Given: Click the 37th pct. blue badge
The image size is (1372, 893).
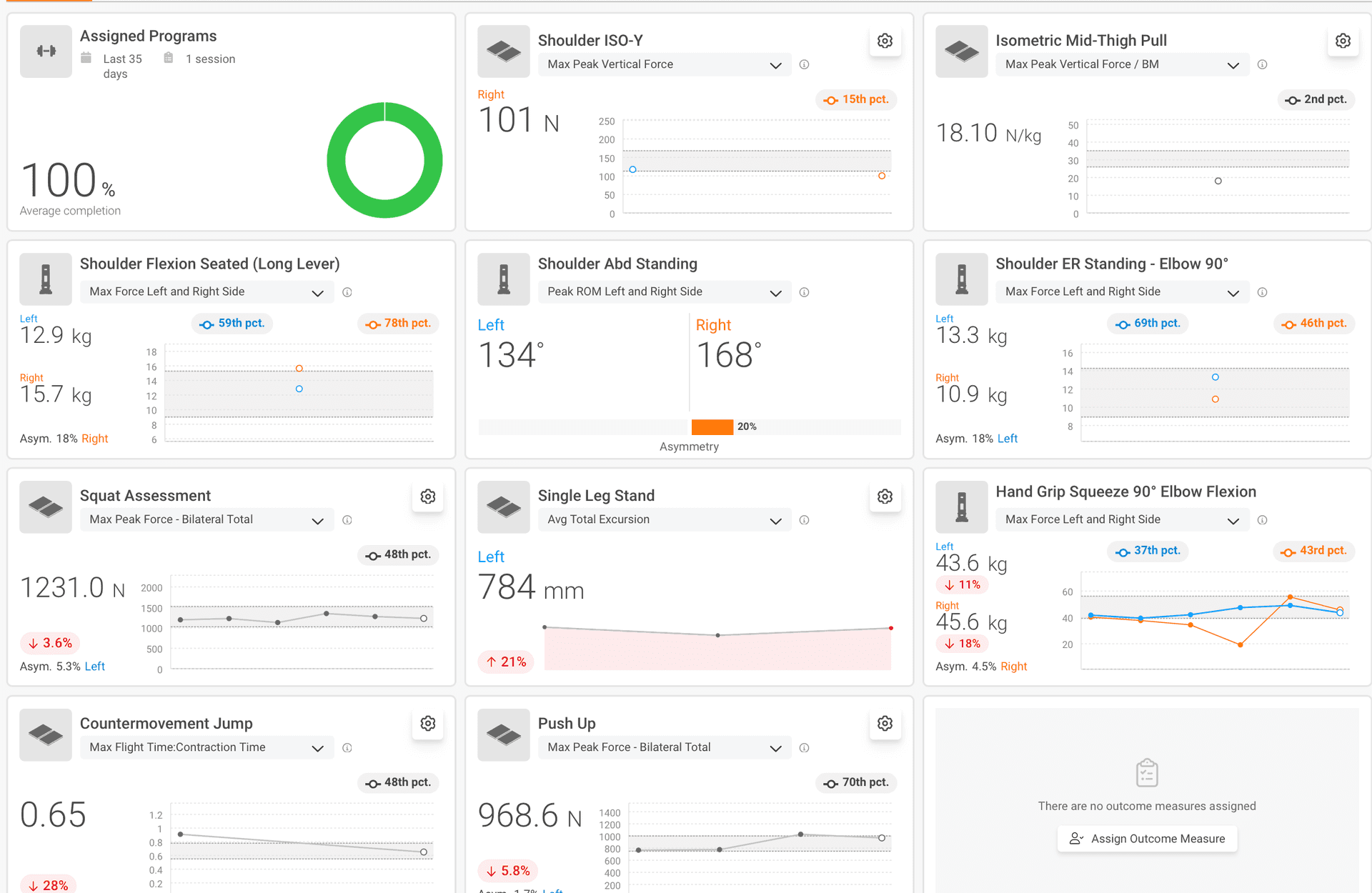Looking at the screenshot, I should coord(1148,552).
